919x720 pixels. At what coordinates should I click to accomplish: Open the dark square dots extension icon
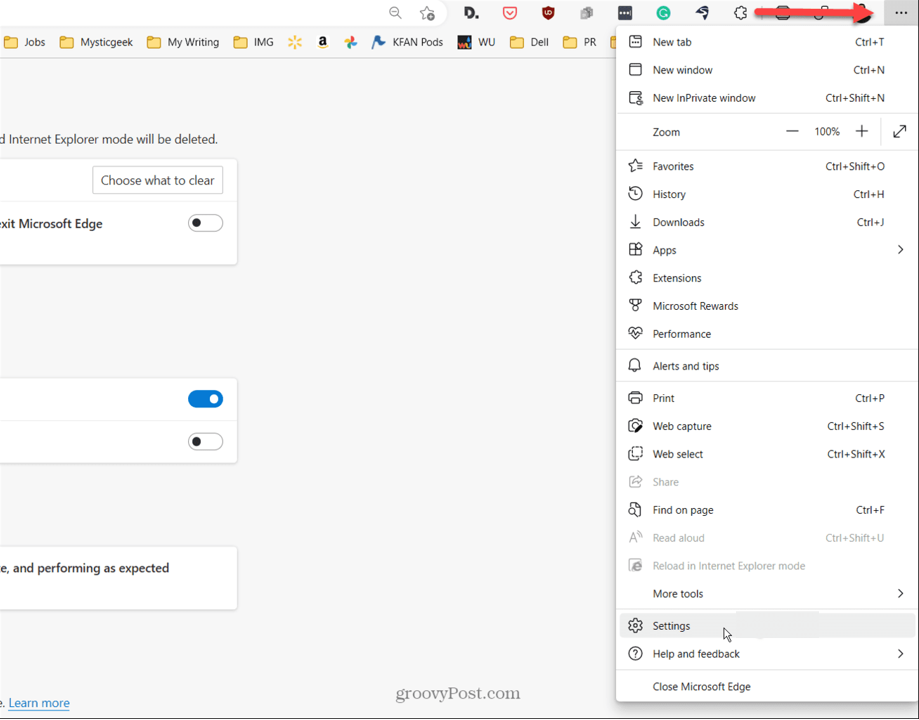[x=625, y=13]
